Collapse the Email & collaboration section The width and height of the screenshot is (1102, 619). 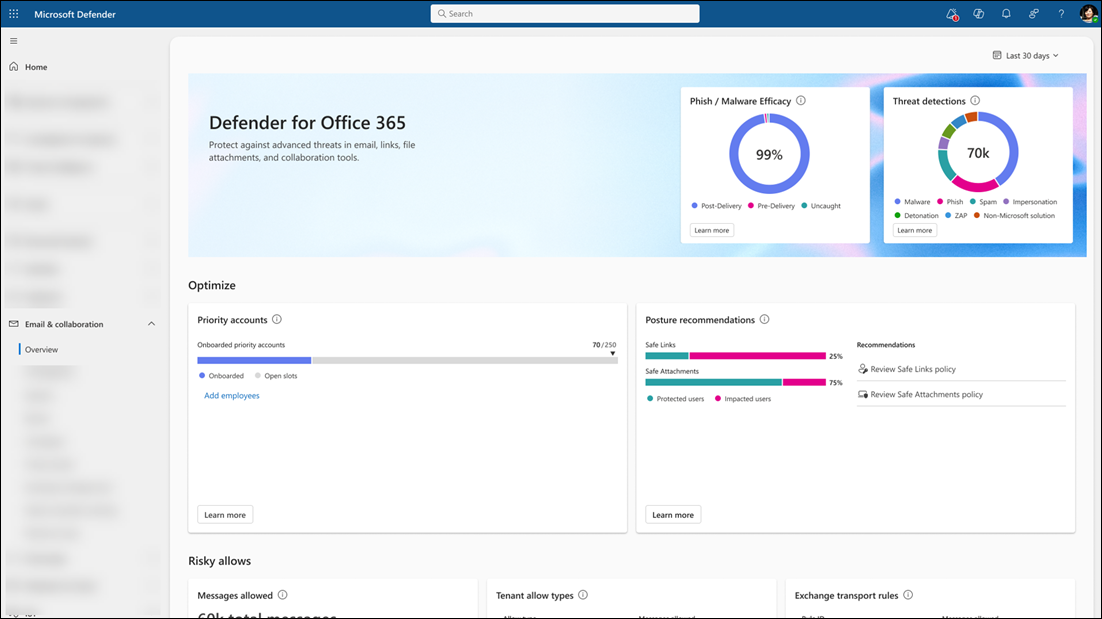(x=151, y=324)
